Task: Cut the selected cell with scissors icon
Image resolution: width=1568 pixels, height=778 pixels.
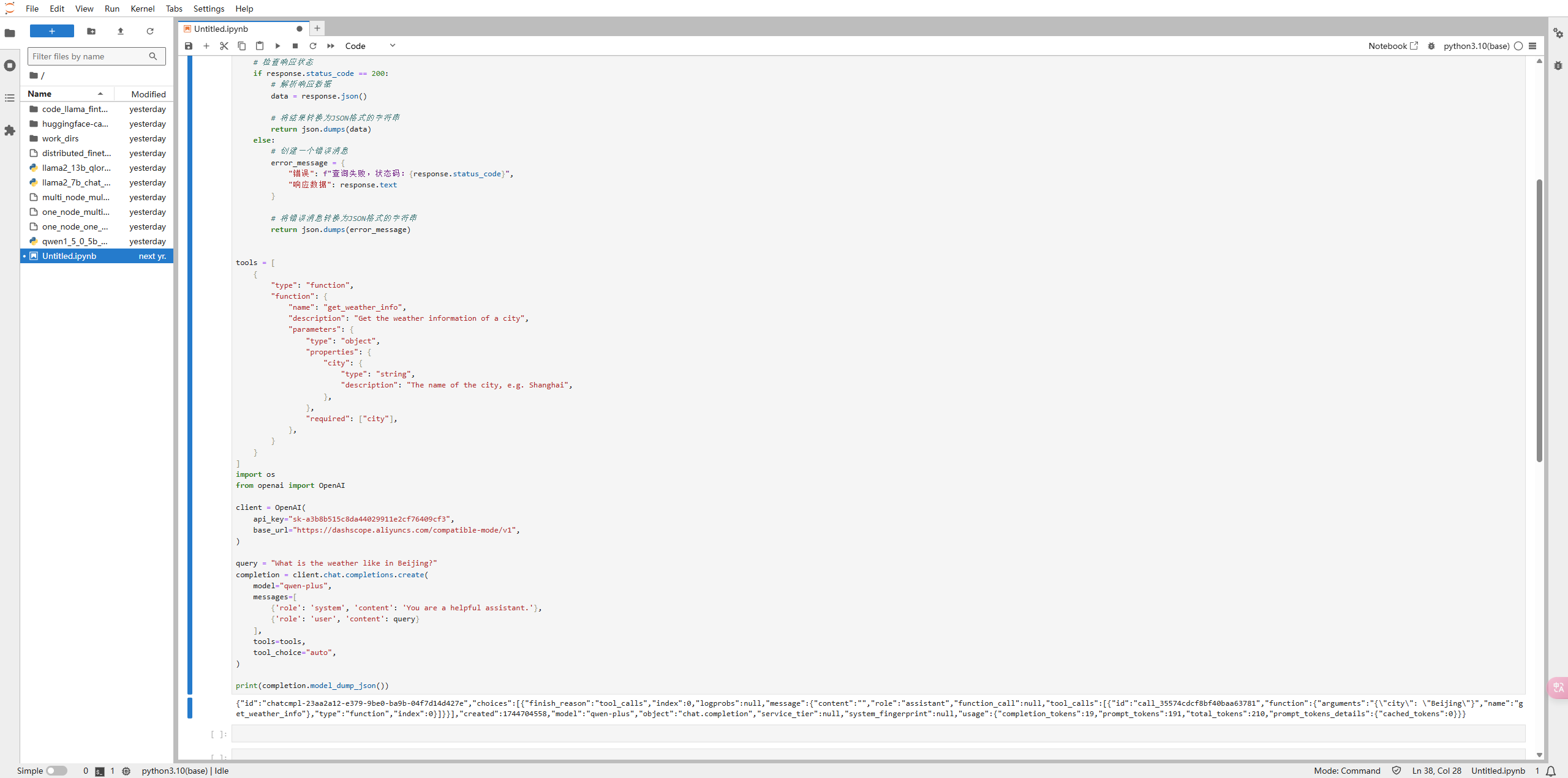Action: [224, 46]
